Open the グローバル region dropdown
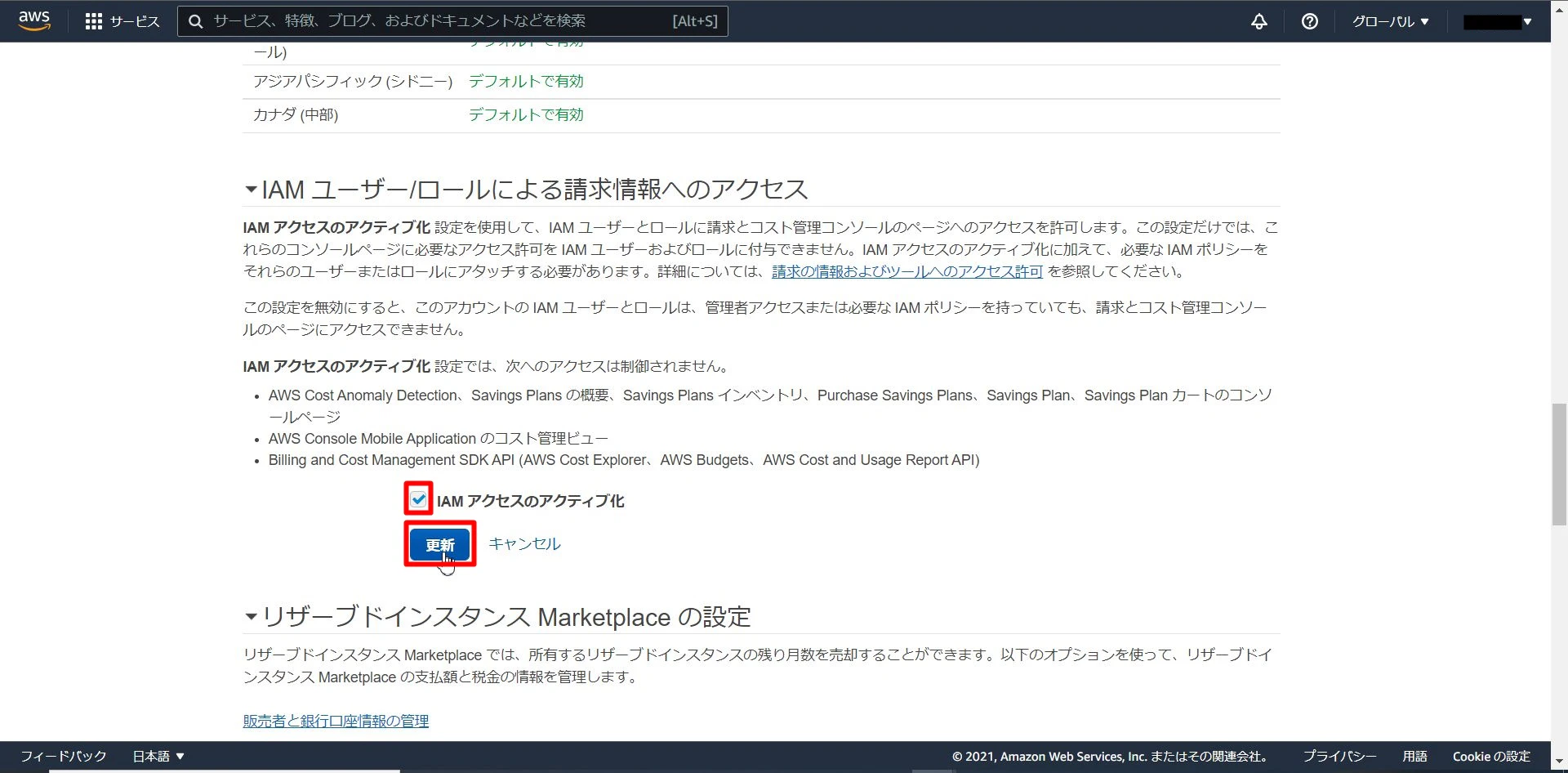This screenshot has height=773, width=1568. click(1391, 21)
